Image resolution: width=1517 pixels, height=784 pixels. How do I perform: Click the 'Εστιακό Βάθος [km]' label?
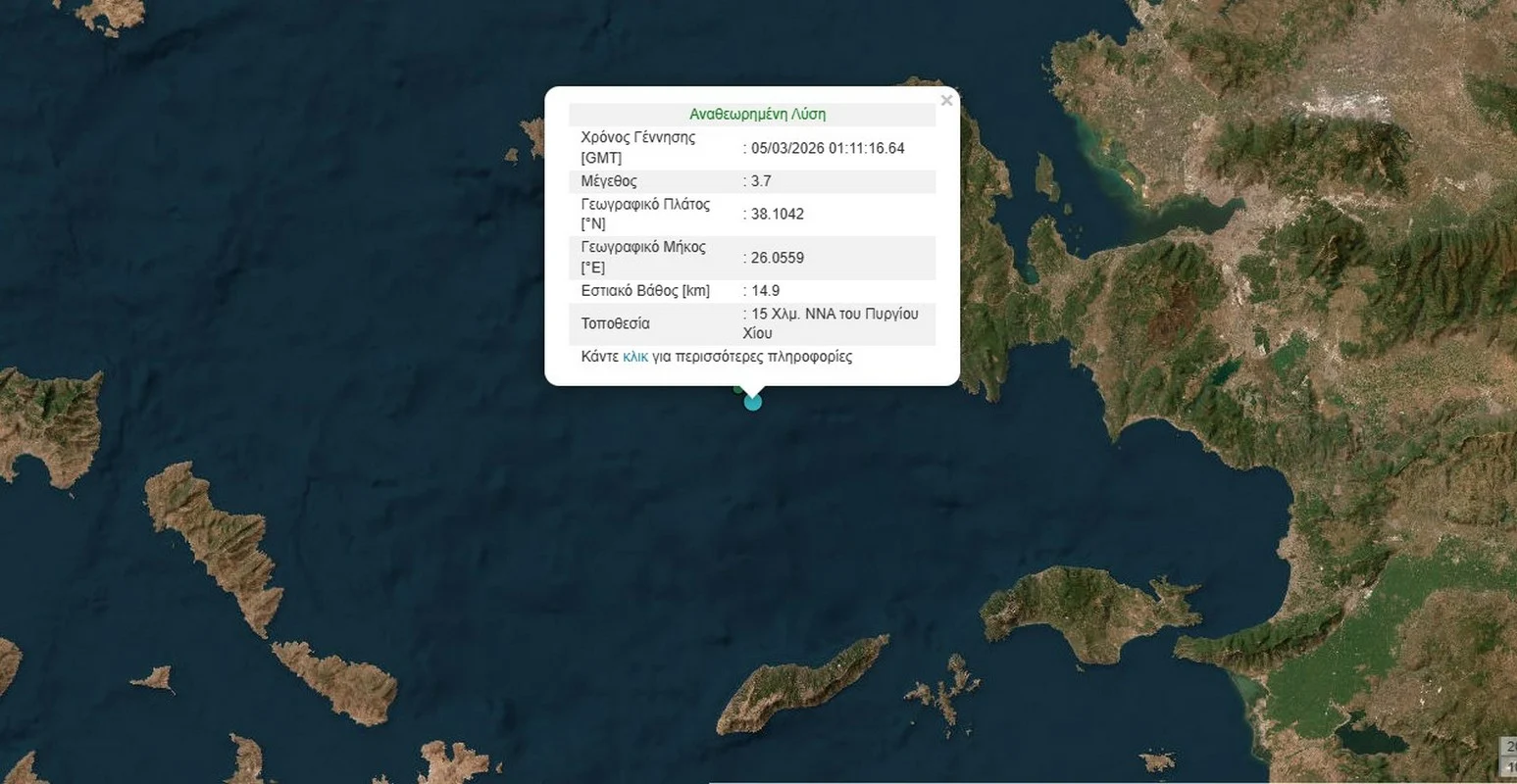point(645,291)
